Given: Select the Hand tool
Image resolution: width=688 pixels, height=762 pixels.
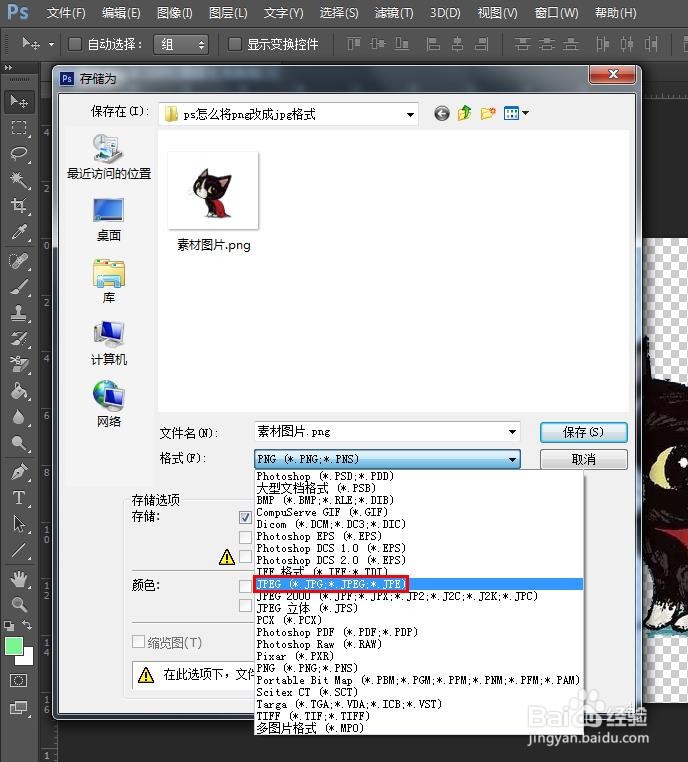Looking at the screenshot, I should (x=19, y=578).
